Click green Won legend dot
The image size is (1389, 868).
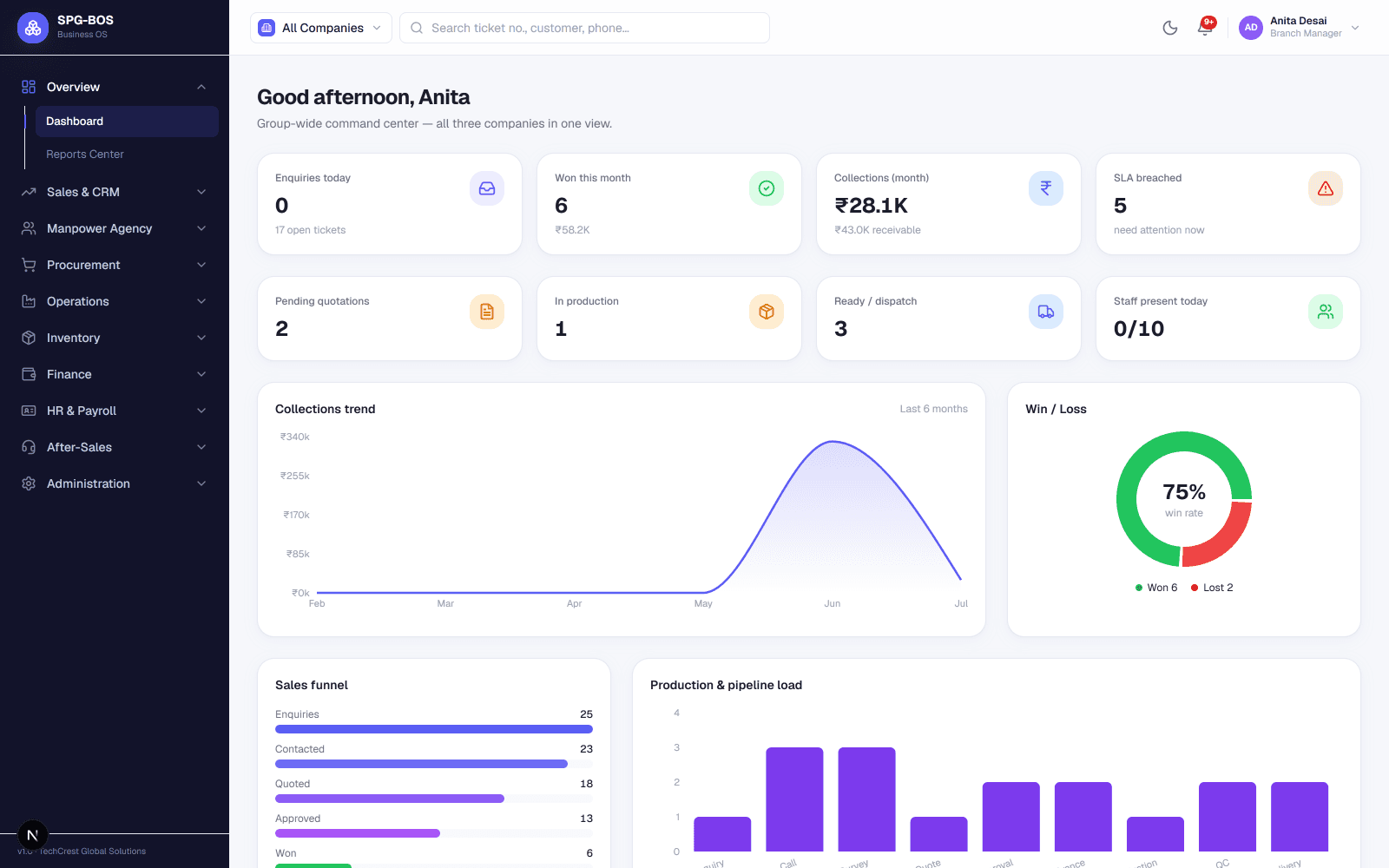click(1139, 588)
